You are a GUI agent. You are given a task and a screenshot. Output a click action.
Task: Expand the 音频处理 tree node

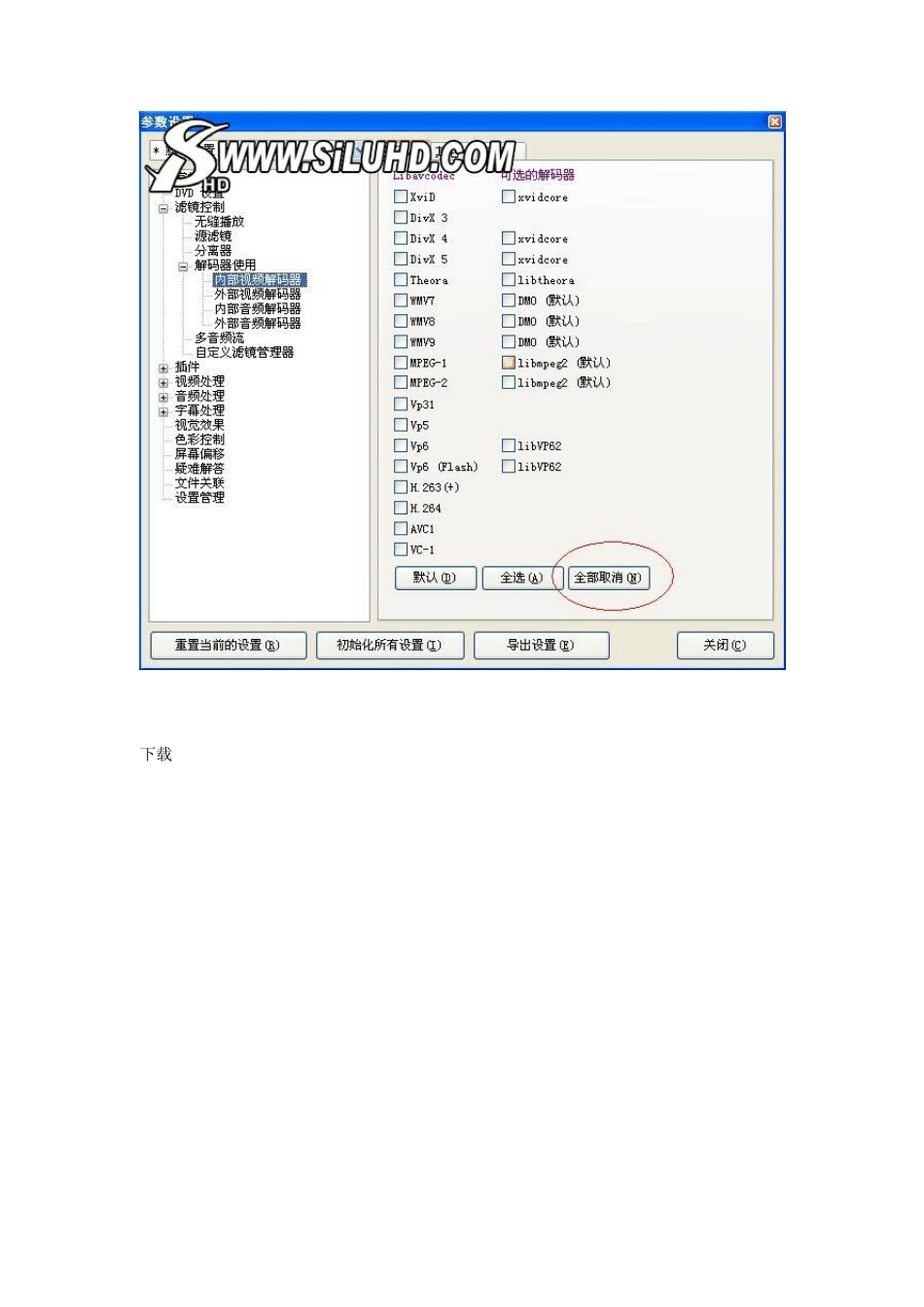(163, 397)
